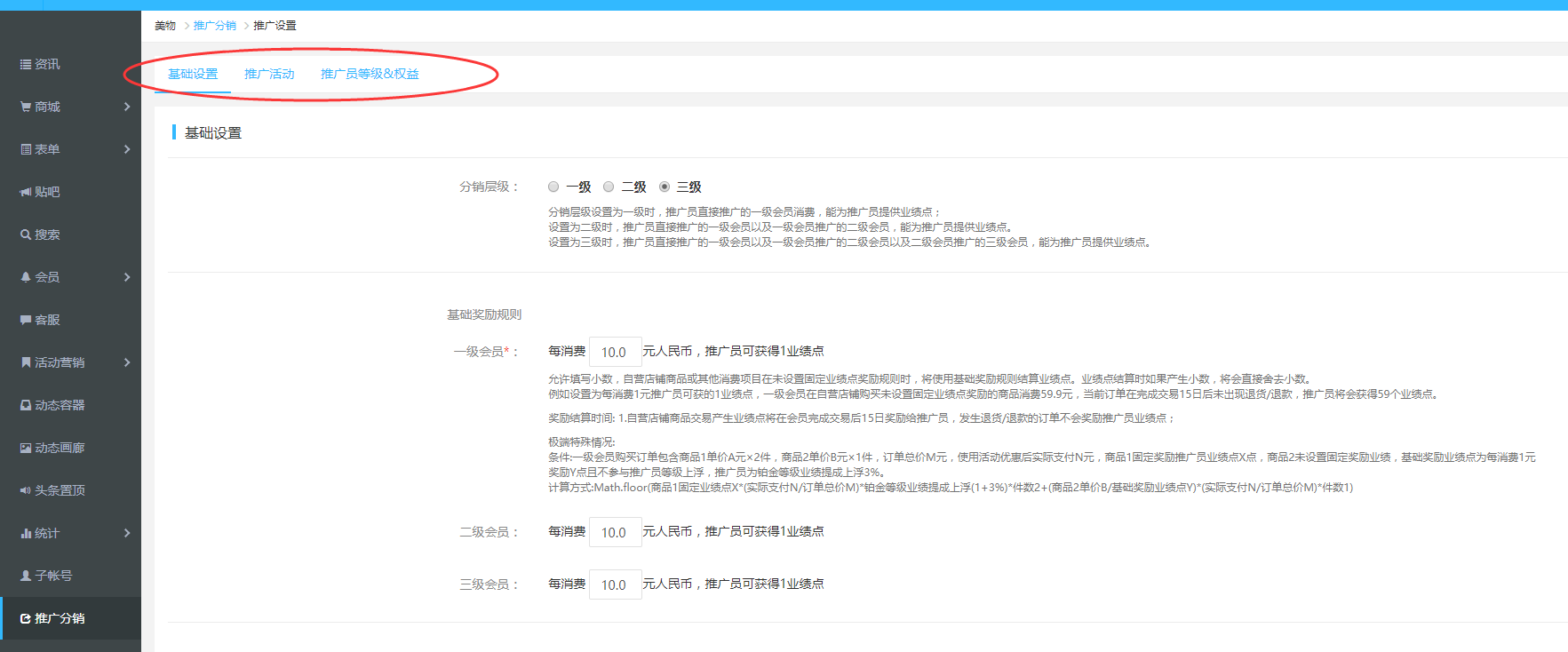Image resolution: width=1568 pixels, height=652 pixels.
Task: Click the 动态画廊 picture icon
Action: [x=26, y=448]
